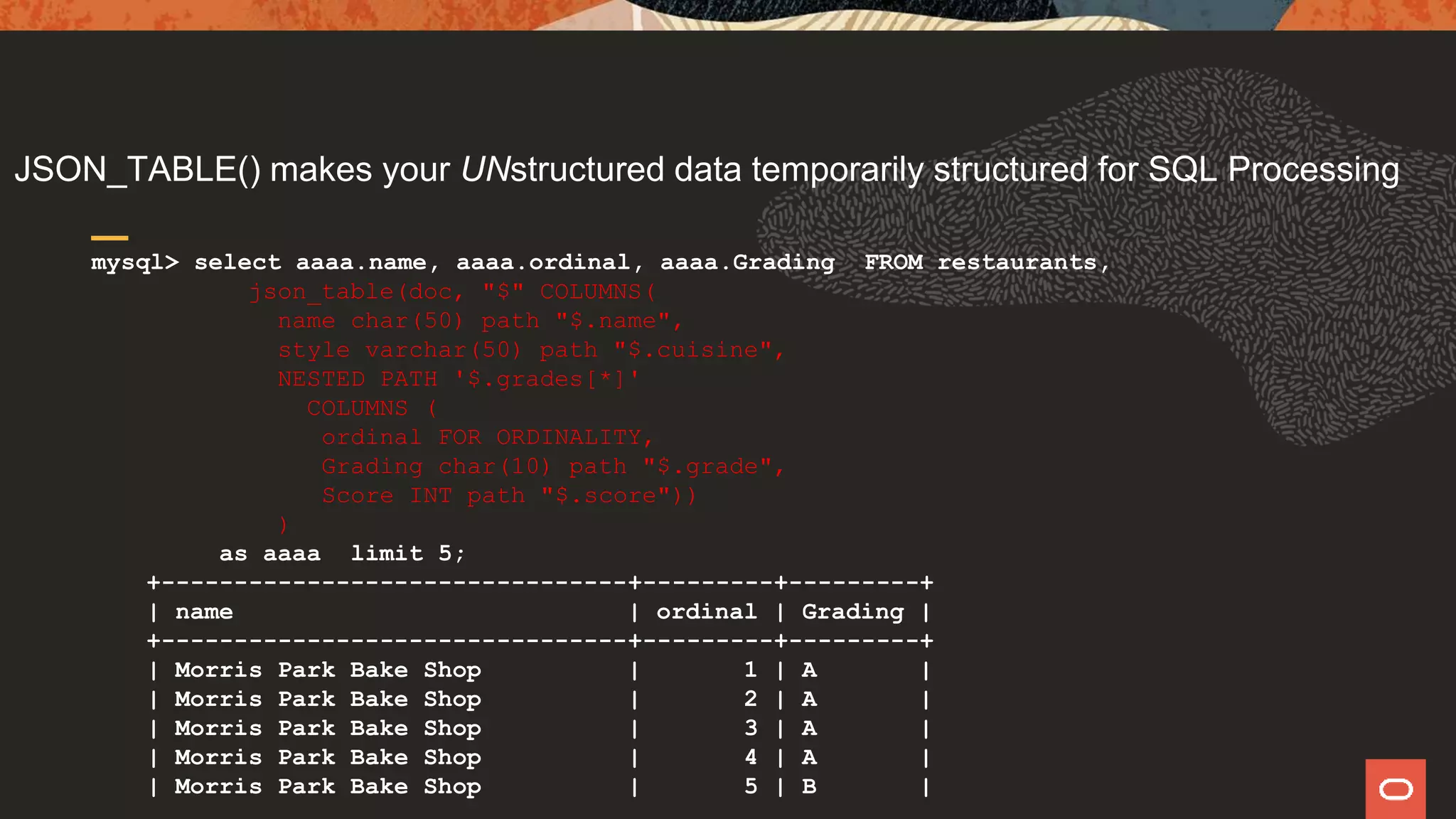1456x819 pixels.
Task: Click the ordinal value 3
Action: click(x=751, y=728)
